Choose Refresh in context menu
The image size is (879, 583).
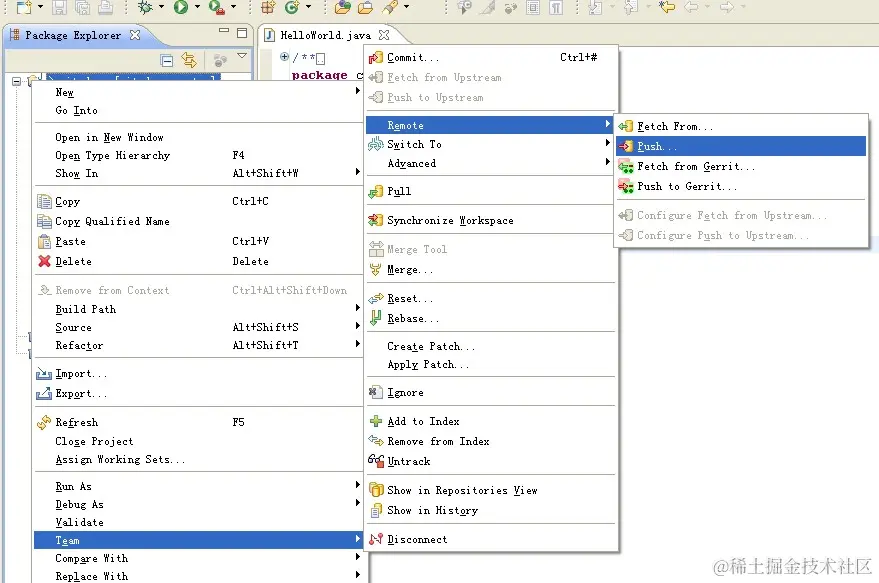click(x=198, y=422)
